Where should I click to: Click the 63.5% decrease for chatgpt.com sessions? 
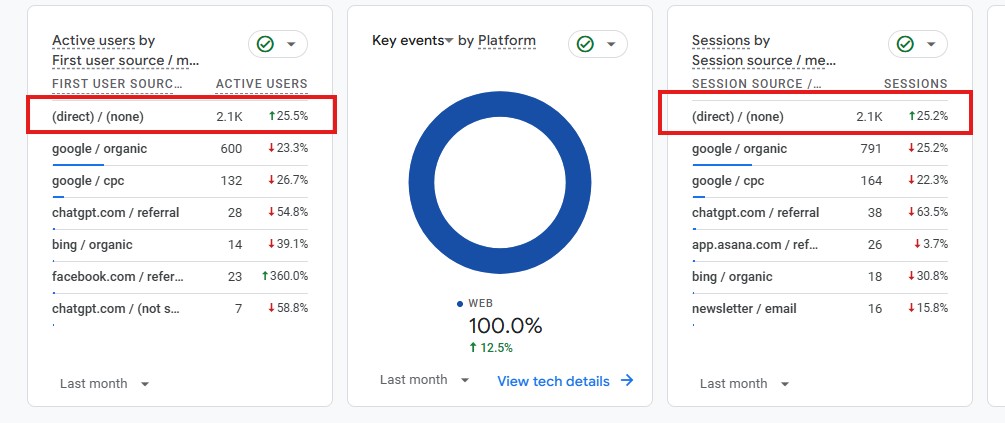(927, 212)
